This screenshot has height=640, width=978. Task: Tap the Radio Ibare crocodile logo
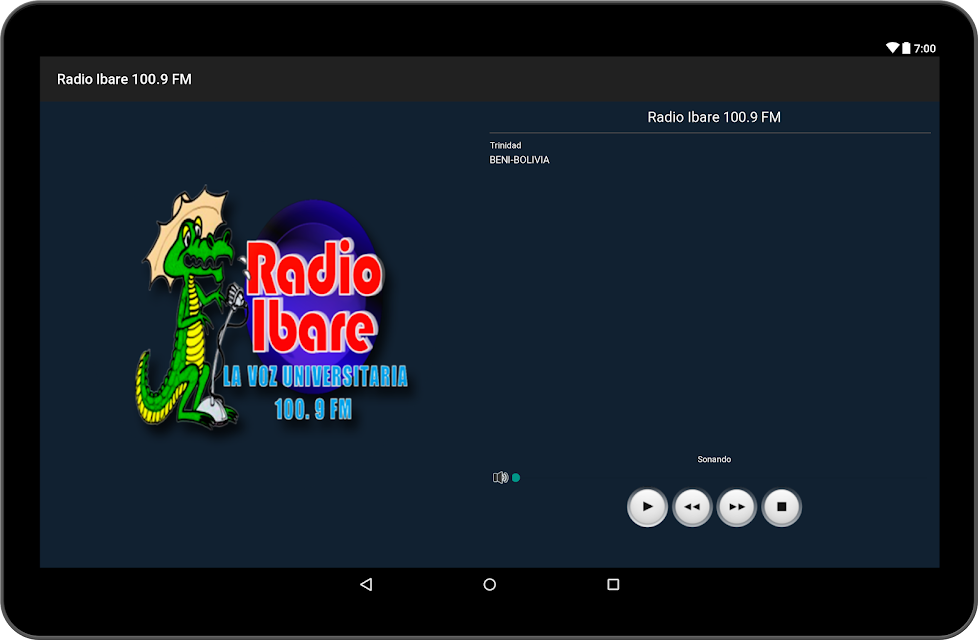(272, 308)
